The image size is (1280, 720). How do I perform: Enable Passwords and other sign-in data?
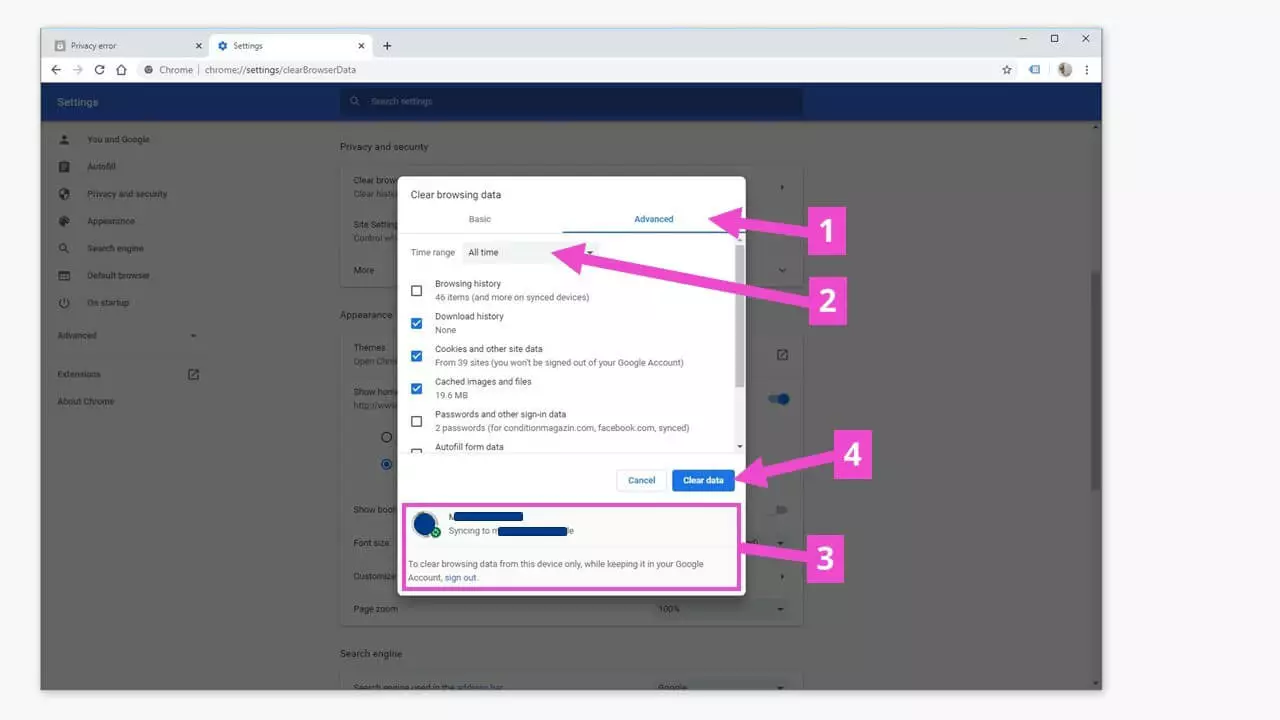[417, 421]
